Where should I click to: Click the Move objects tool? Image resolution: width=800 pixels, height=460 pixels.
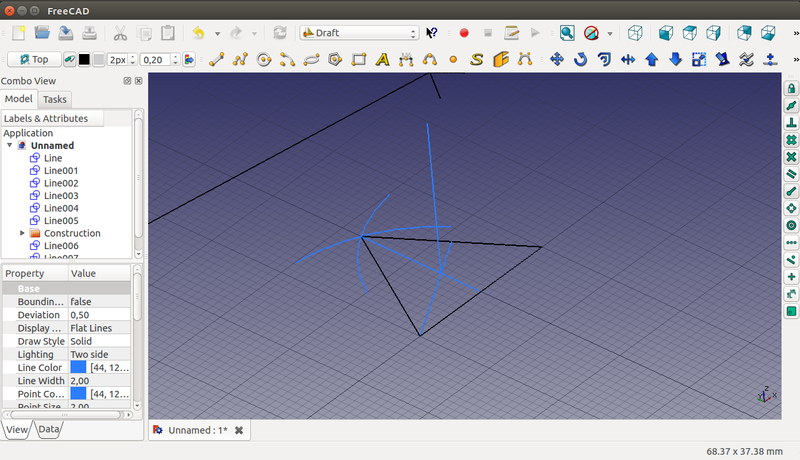pos(558,59)
